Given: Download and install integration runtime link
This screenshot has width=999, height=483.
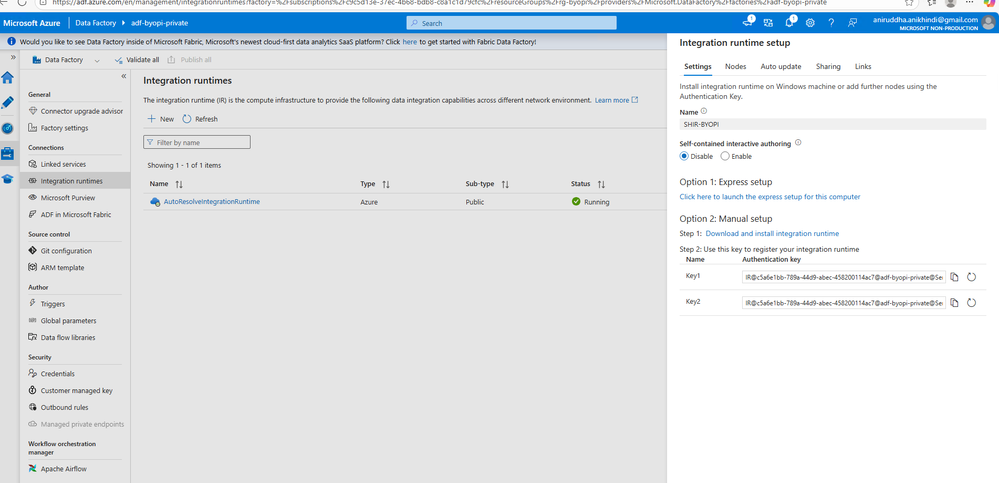Looking at the screenshot, I should pyautogui.click(x=772, y=234).
